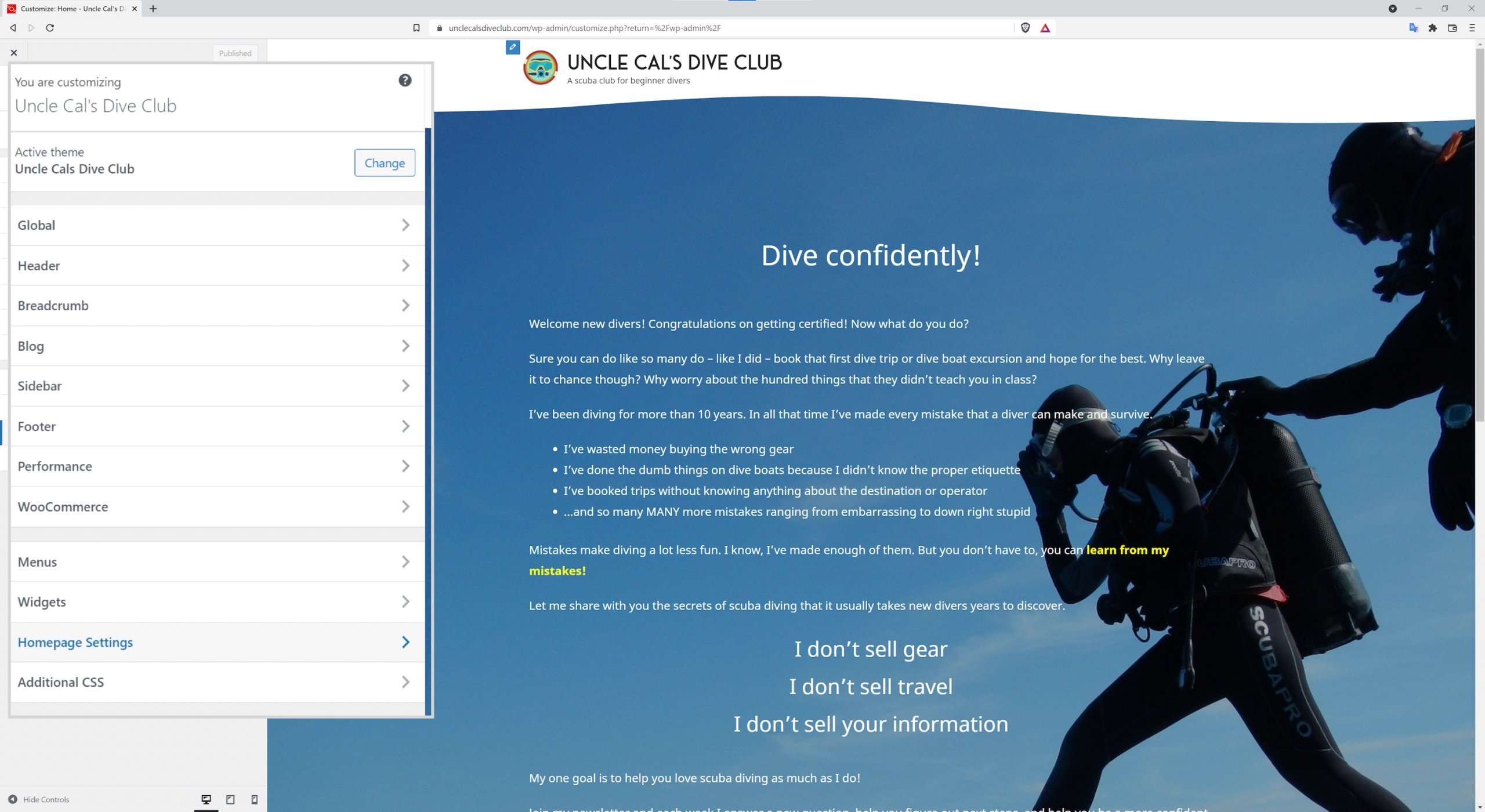Screen dimensions: 1485x812
Task: Open the browser wallet icon
Action: pyautogui.click(x=1453, y=28)
